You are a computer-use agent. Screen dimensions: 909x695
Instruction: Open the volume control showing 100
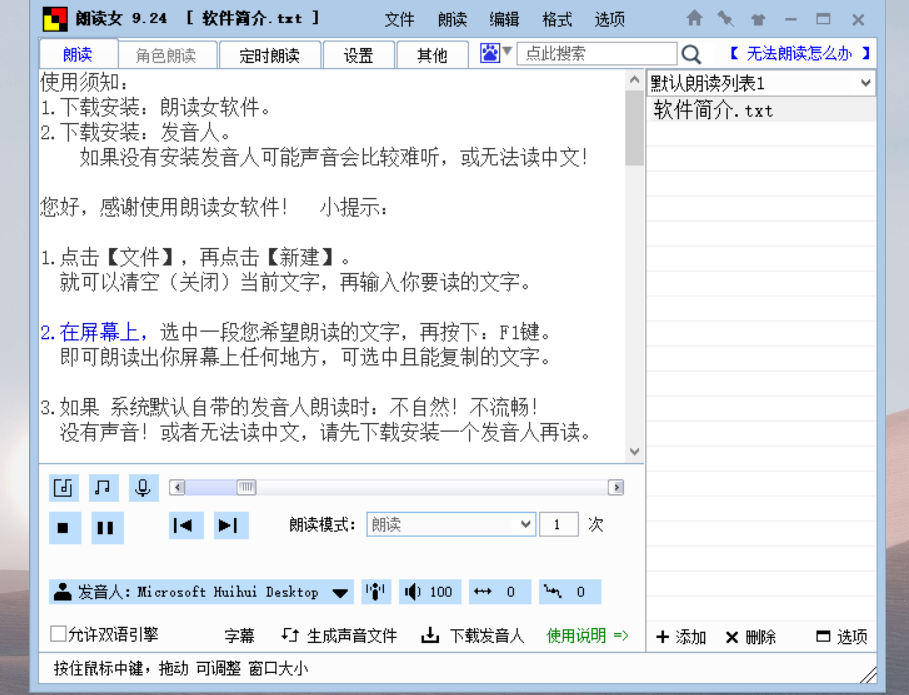click(429, 592)
